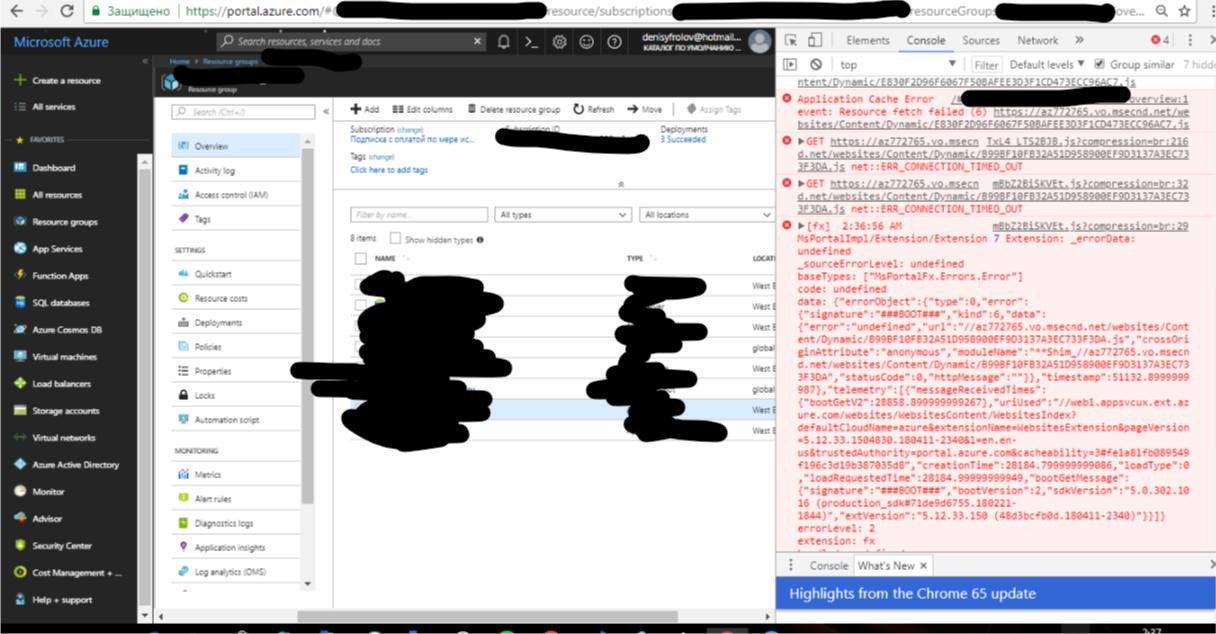Open the All types filter dropdown
1216x634 pixels.
coord(563,215)
